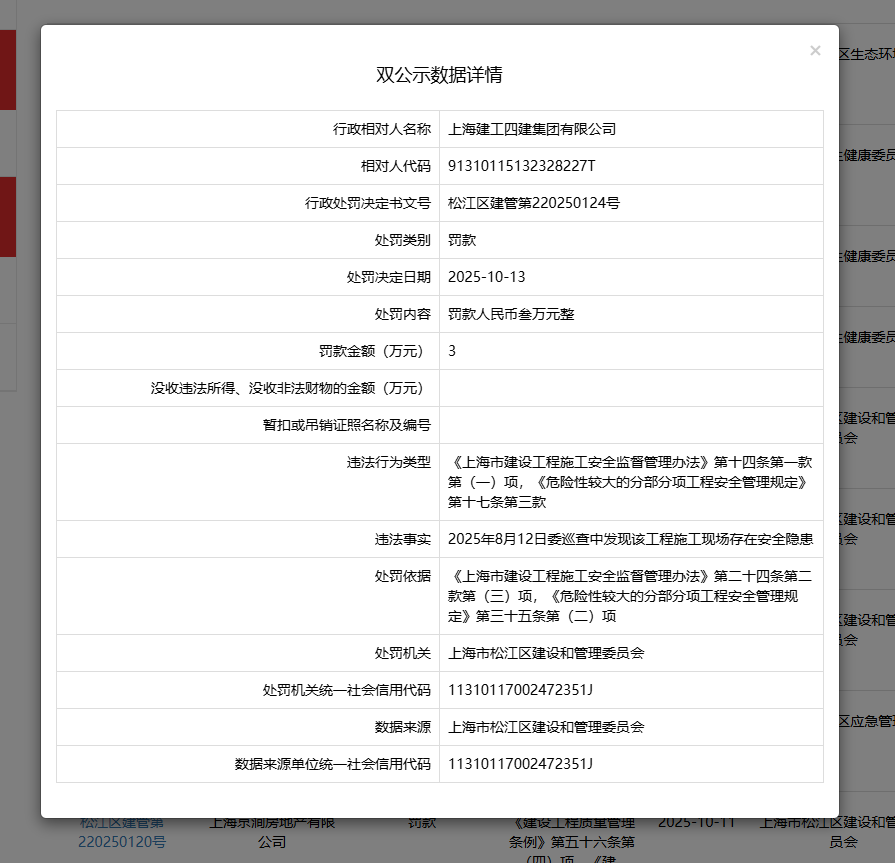Click the empty 没收违法所得 amount cell
Image resolution: width=895 pixels, height=863 pixels.
pos(630,388)
